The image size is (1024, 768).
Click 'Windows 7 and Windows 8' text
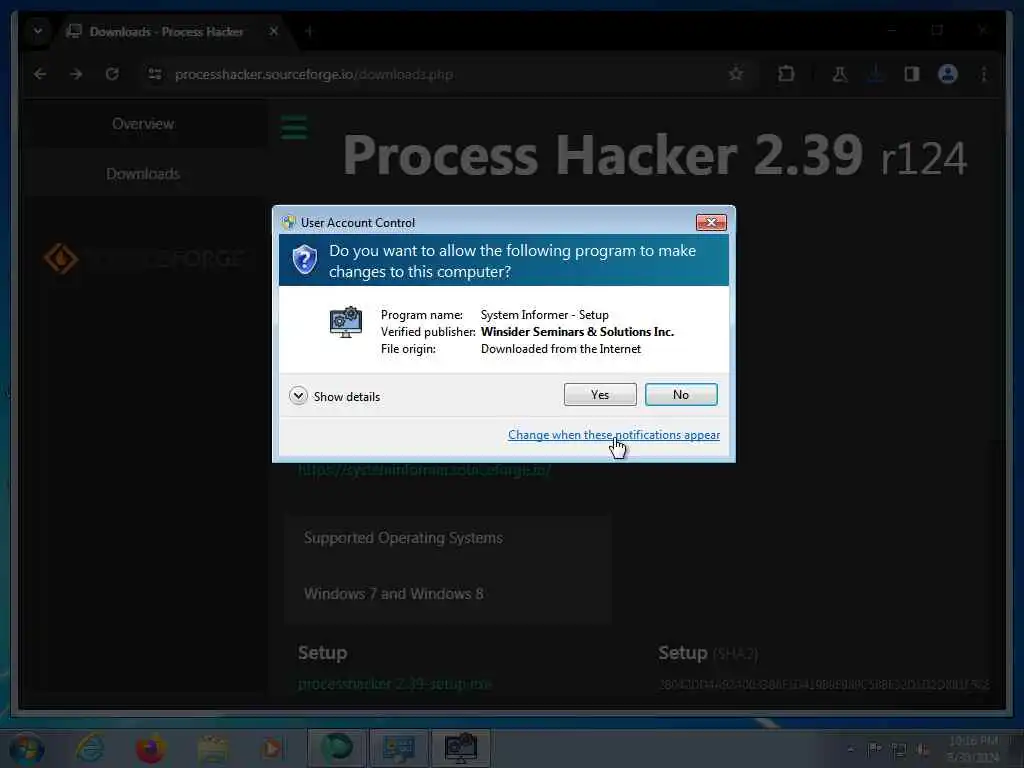[x=394, y=594]
